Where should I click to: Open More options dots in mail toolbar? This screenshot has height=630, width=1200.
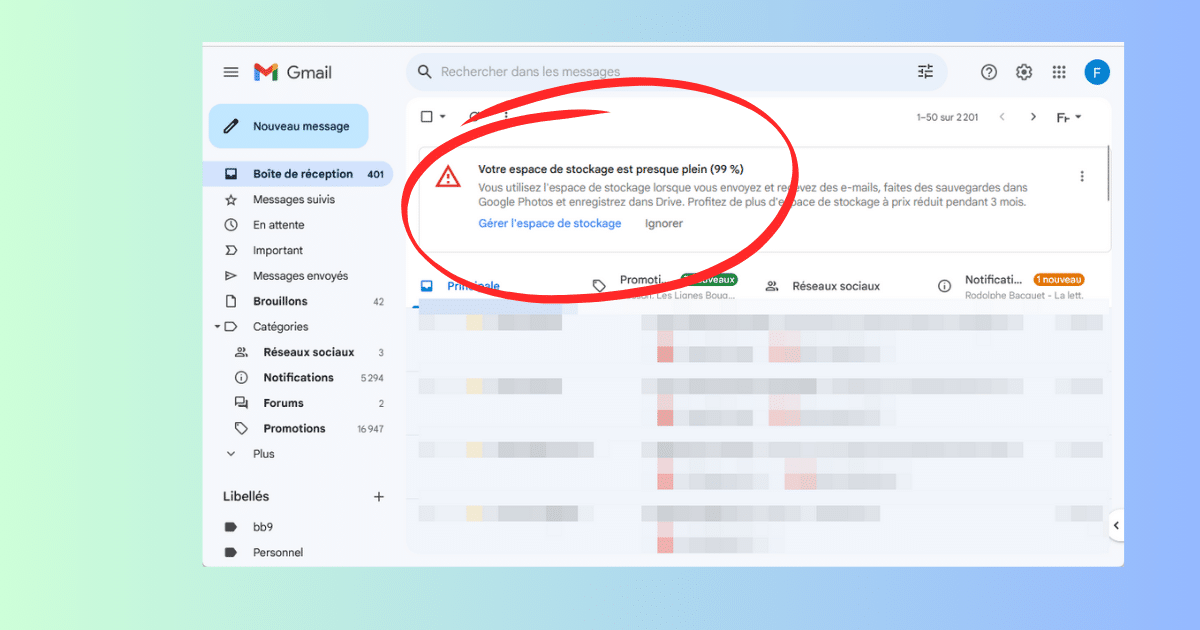point(506,117)
